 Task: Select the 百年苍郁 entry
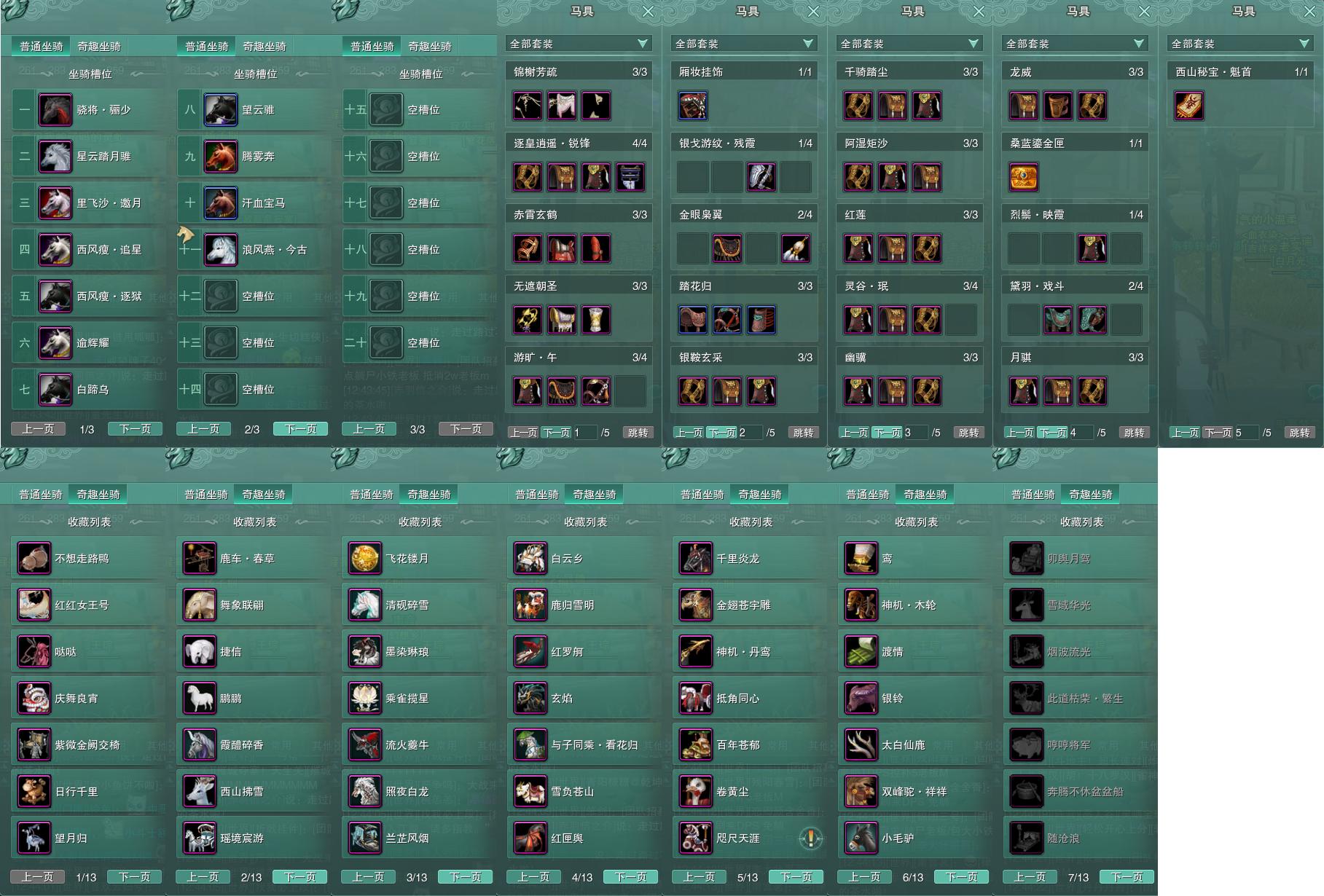750,745
